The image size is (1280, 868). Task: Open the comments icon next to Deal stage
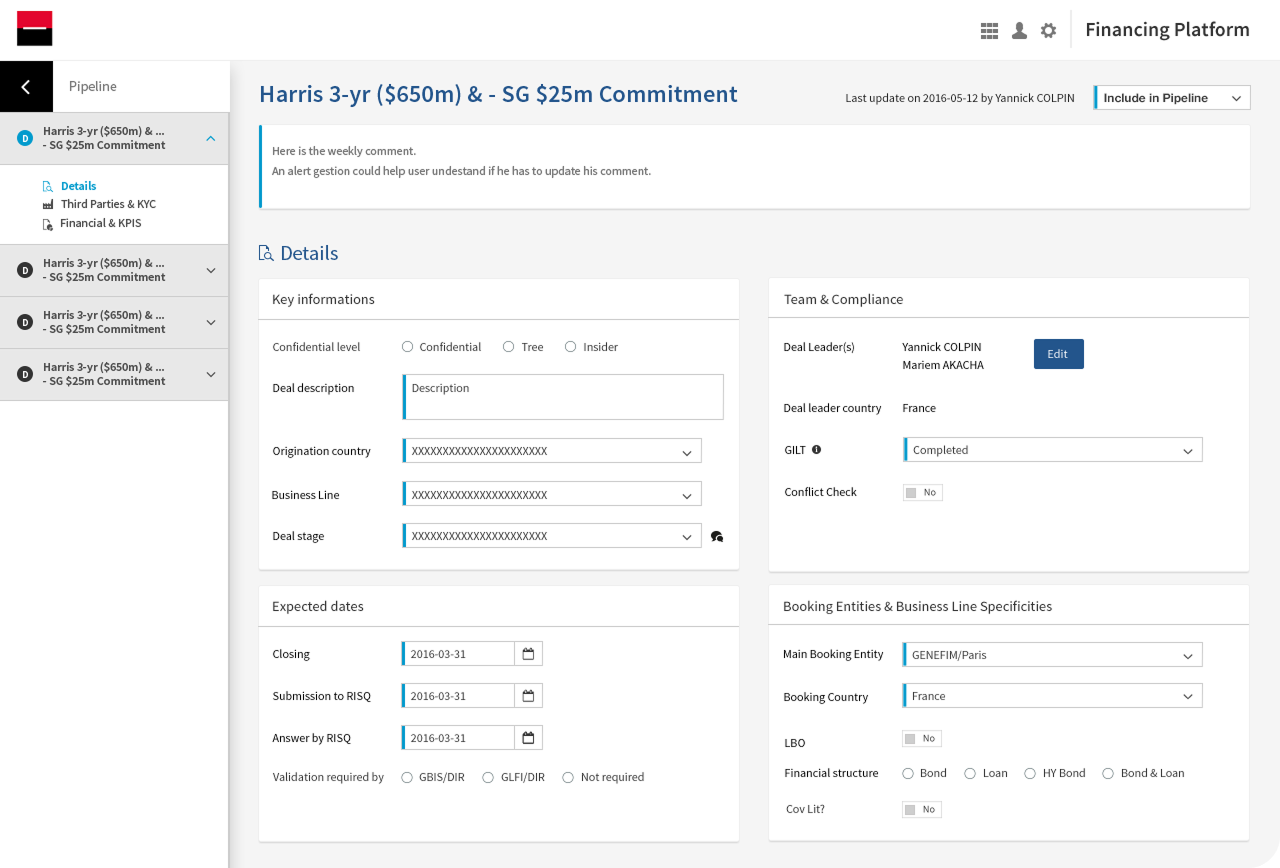[x=717, y=536]
